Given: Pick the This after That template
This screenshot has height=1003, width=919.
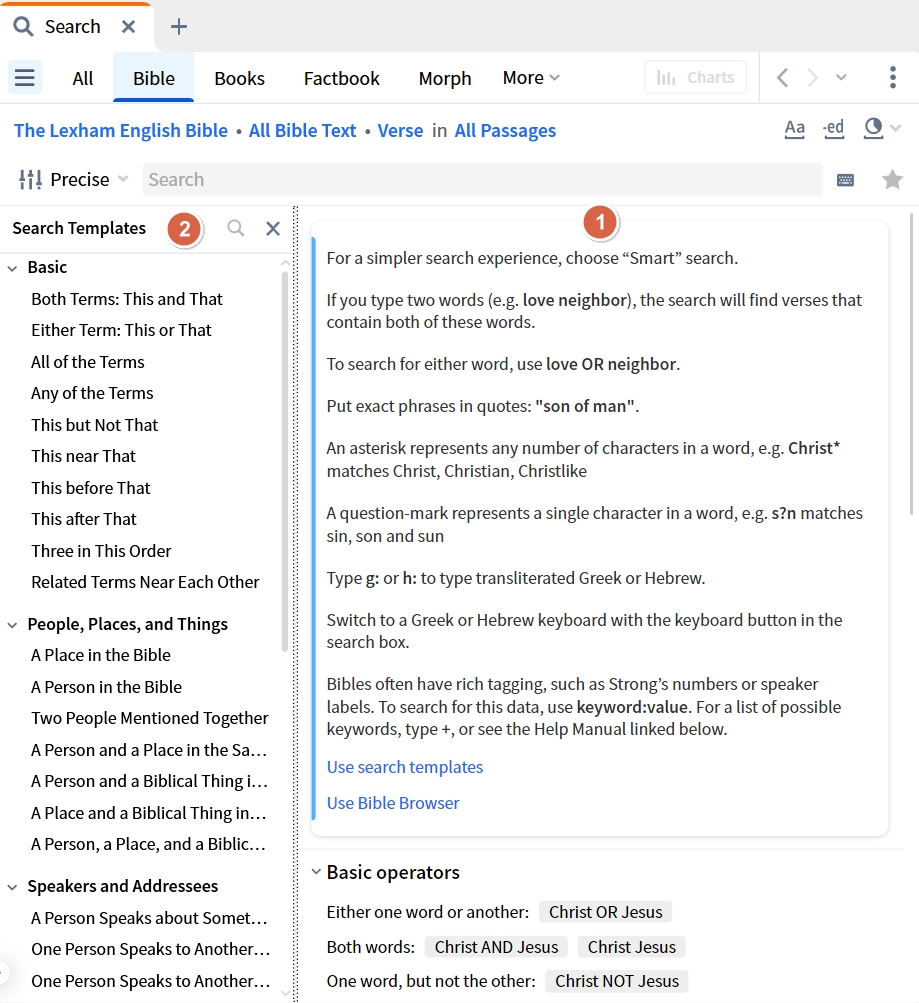Looking at the screenshot, I should coord(84,519).
